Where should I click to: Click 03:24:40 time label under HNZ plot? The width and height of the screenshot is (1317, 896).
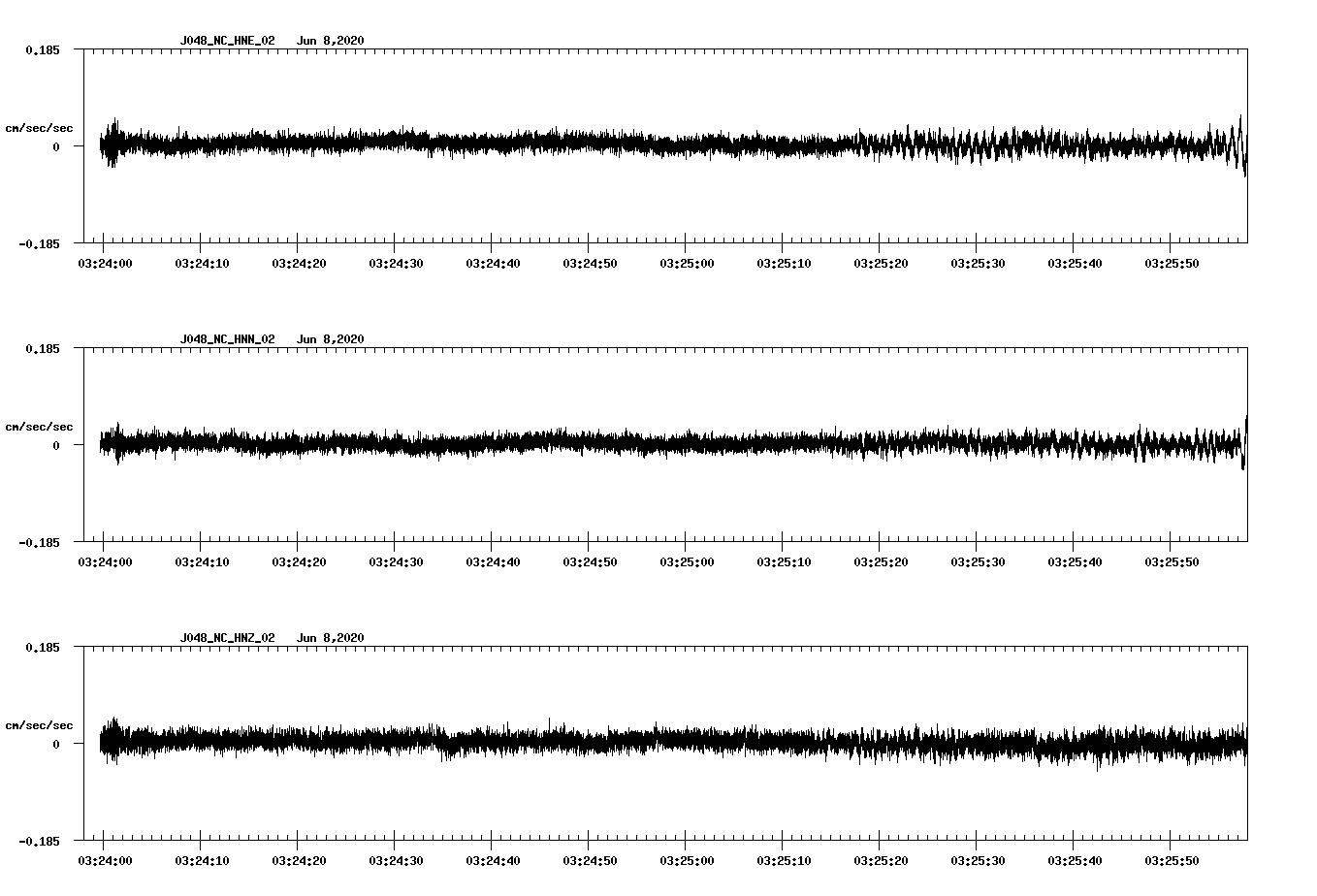(x=492, y=860)
